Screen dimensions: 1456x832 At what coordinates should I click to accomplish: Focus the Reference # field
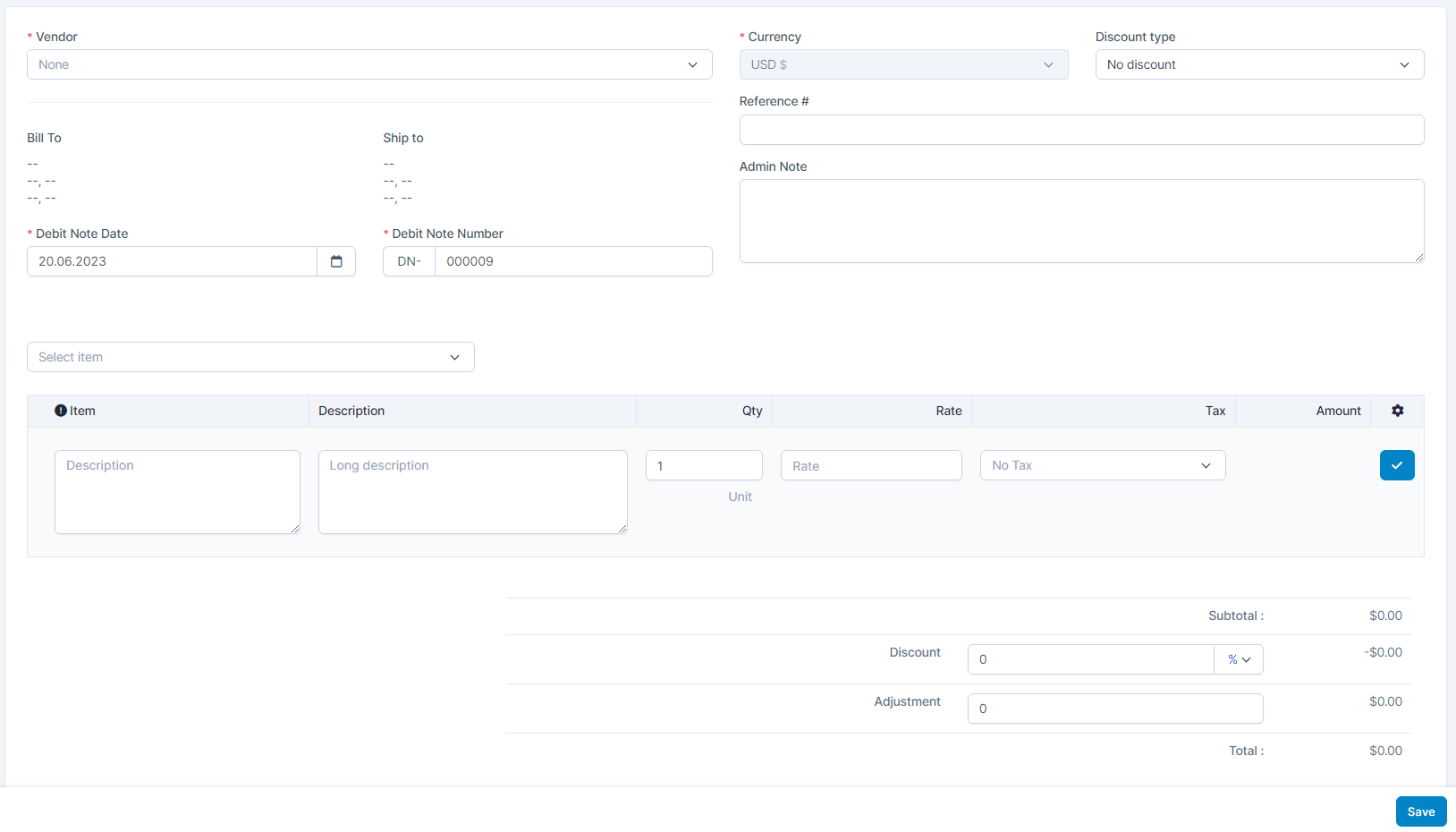[x=1080, y=130]
